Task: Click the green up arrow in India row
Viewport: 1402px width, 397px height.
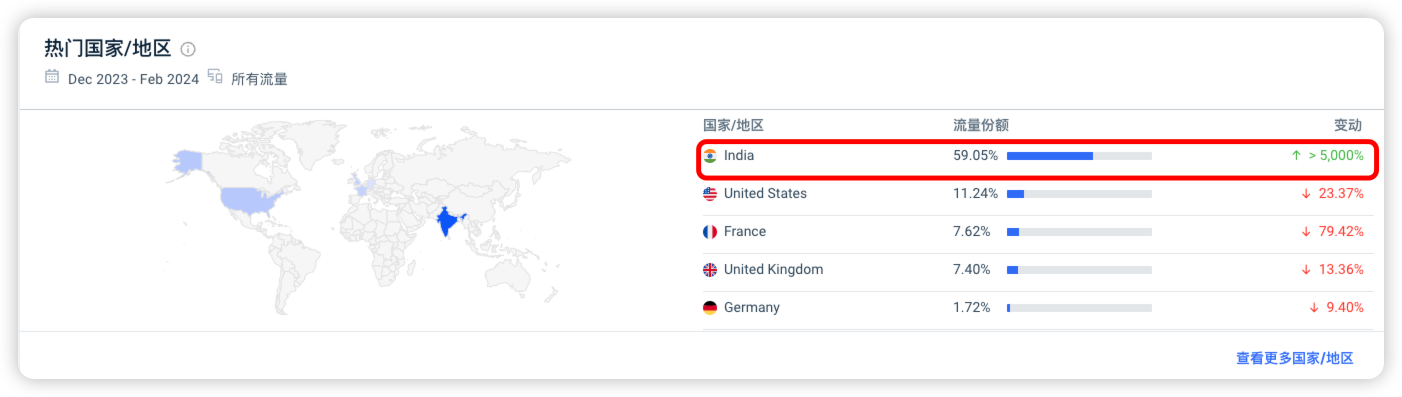Action: [1296, 156]
